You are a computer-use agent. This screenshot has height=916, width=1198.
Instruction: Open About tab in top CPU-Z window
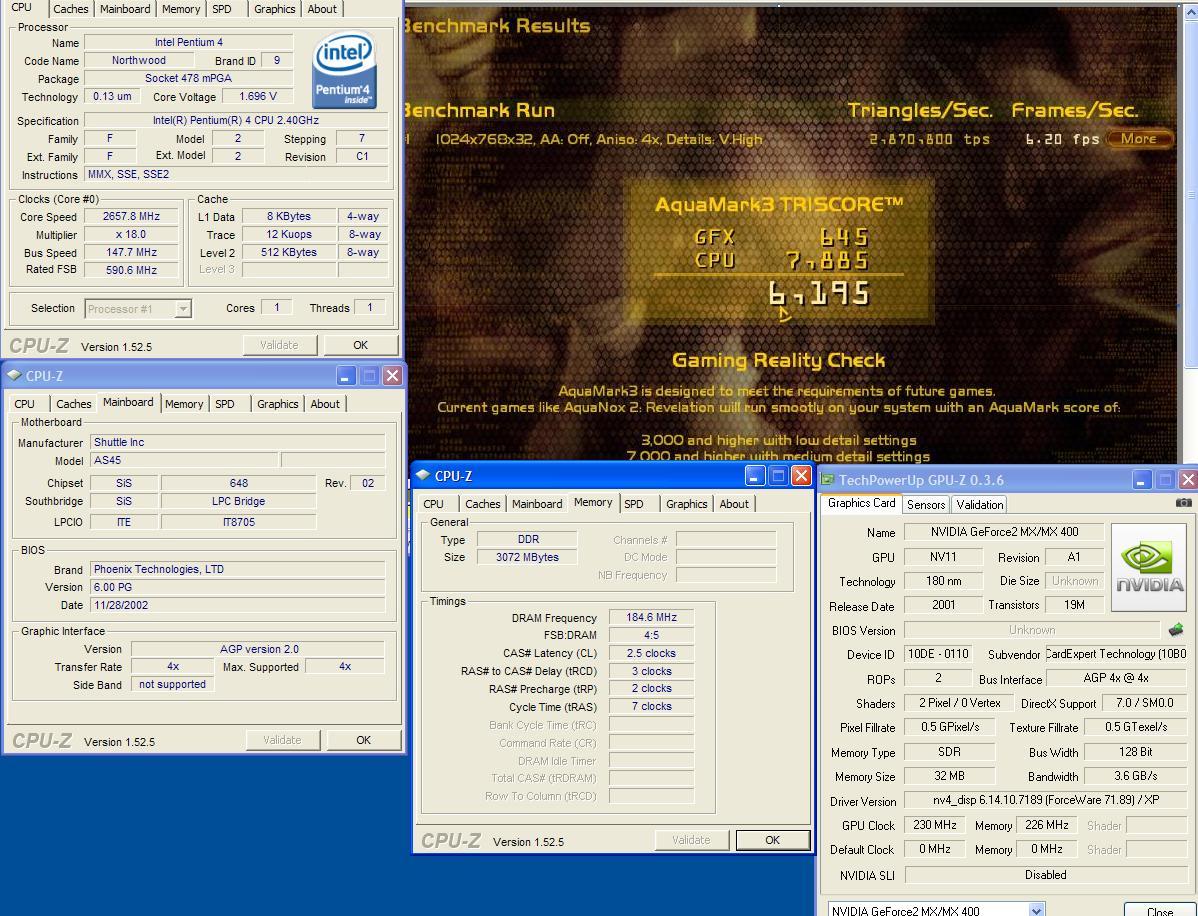[322, 9]
